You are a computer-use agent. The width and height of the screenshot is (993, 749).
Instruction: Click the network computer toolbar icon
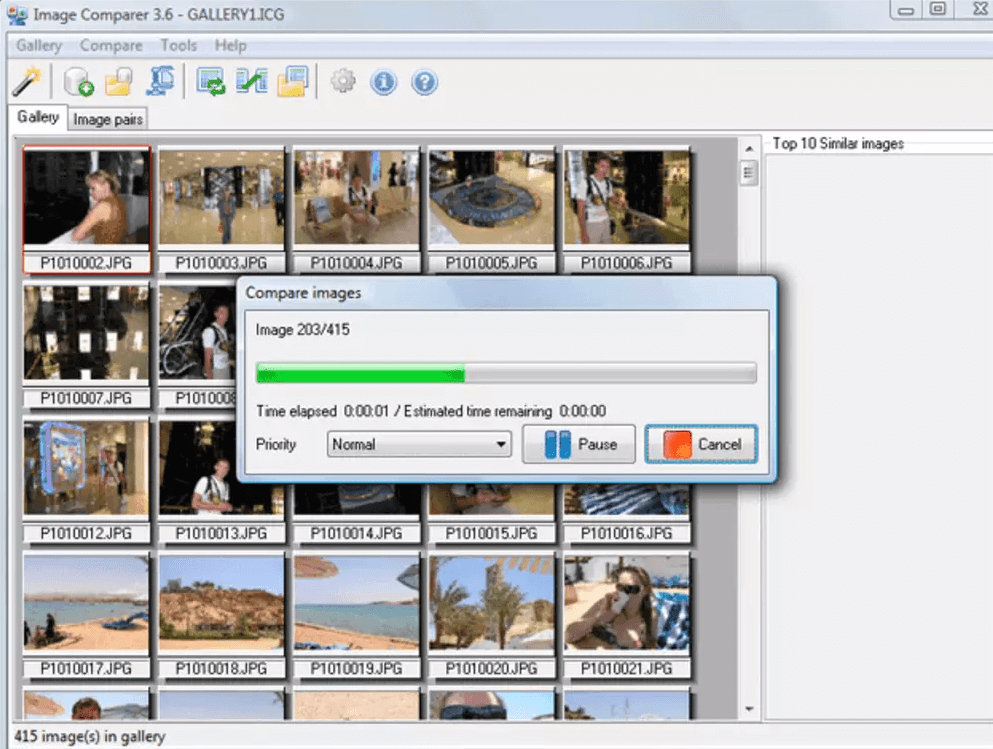pyautogui.click(x=161, y=82)
